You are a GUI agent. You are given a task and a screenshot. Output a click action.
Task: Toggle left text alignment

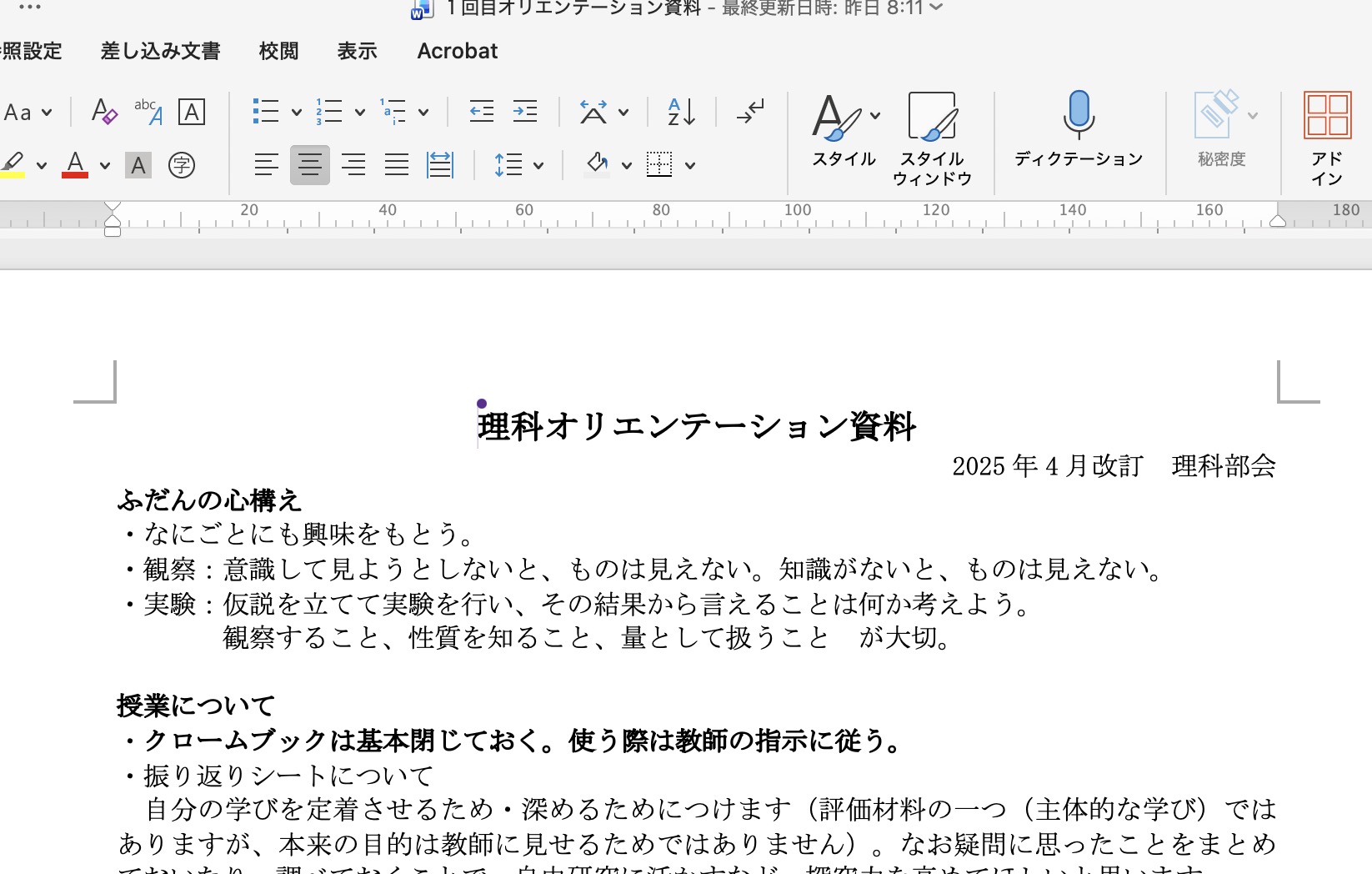coord(266,165)
